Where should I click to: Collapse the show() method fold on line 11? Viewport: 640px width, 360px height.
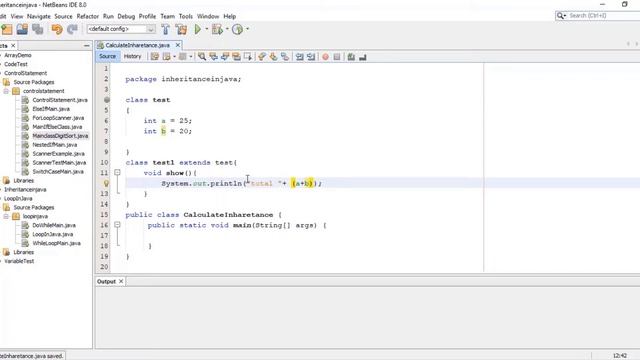point(117,173)
